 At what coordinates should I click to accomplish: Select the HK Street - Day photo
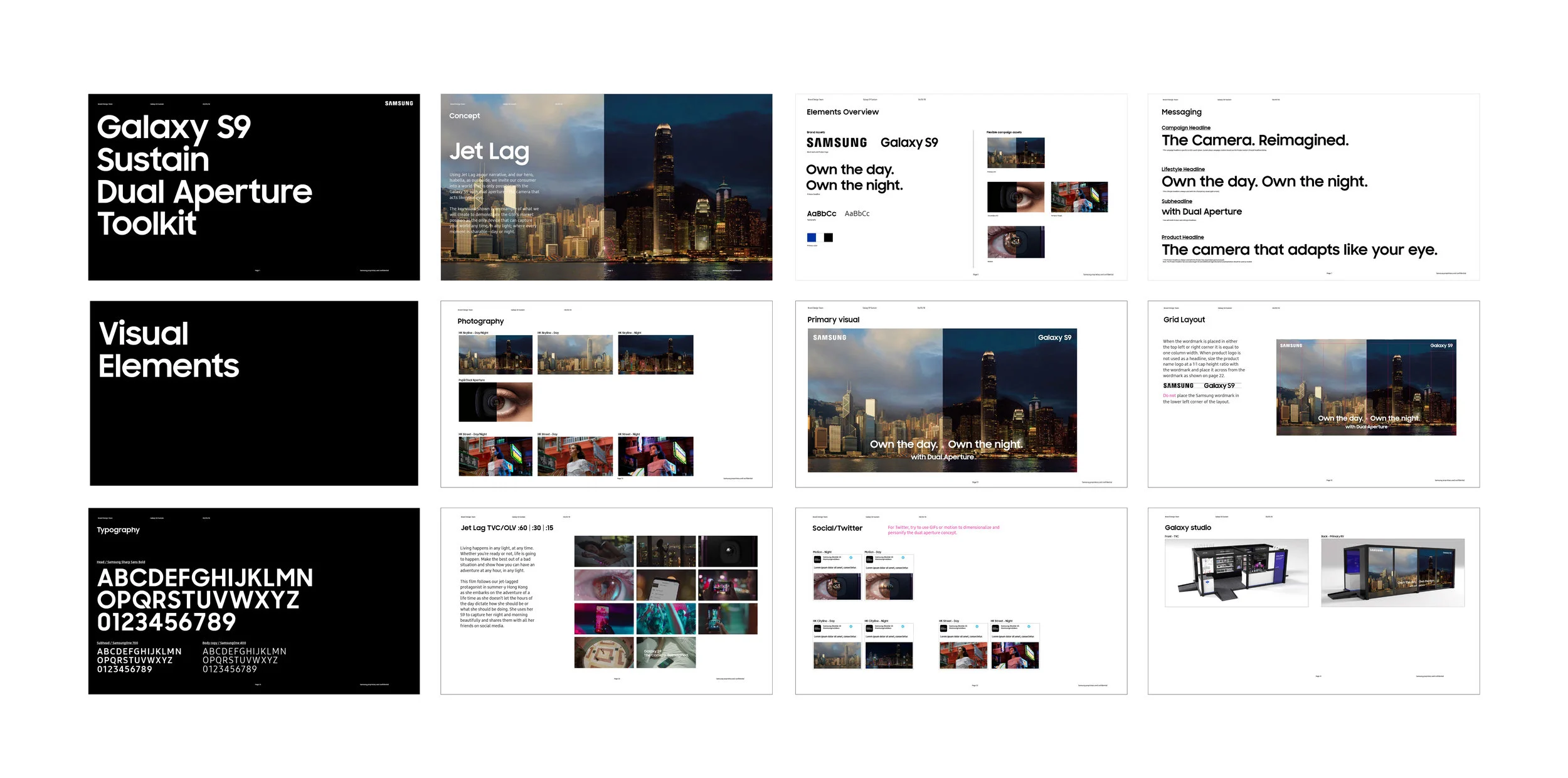coord(575,456)
